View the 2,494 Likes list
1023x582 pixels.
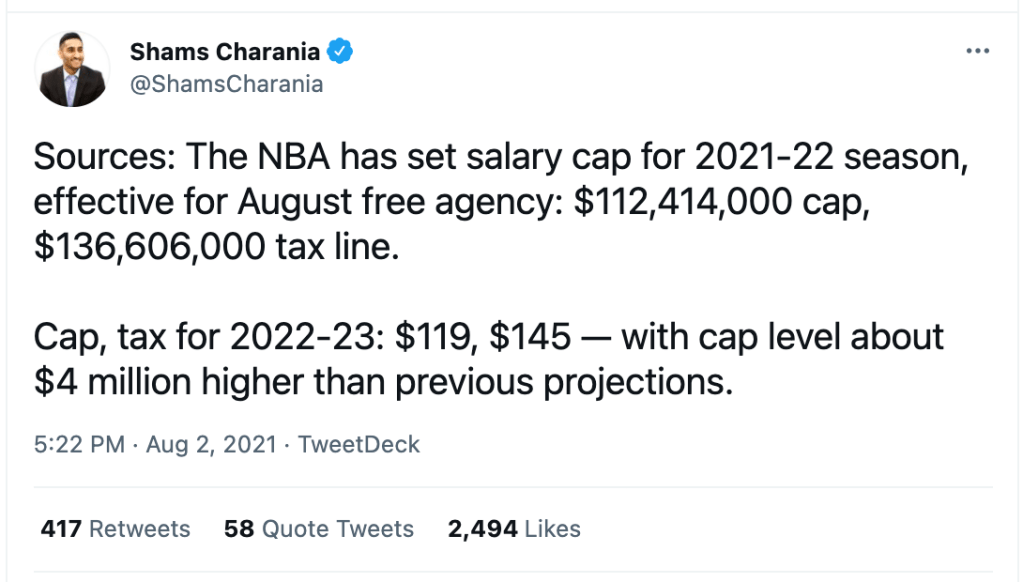point(514,529)
